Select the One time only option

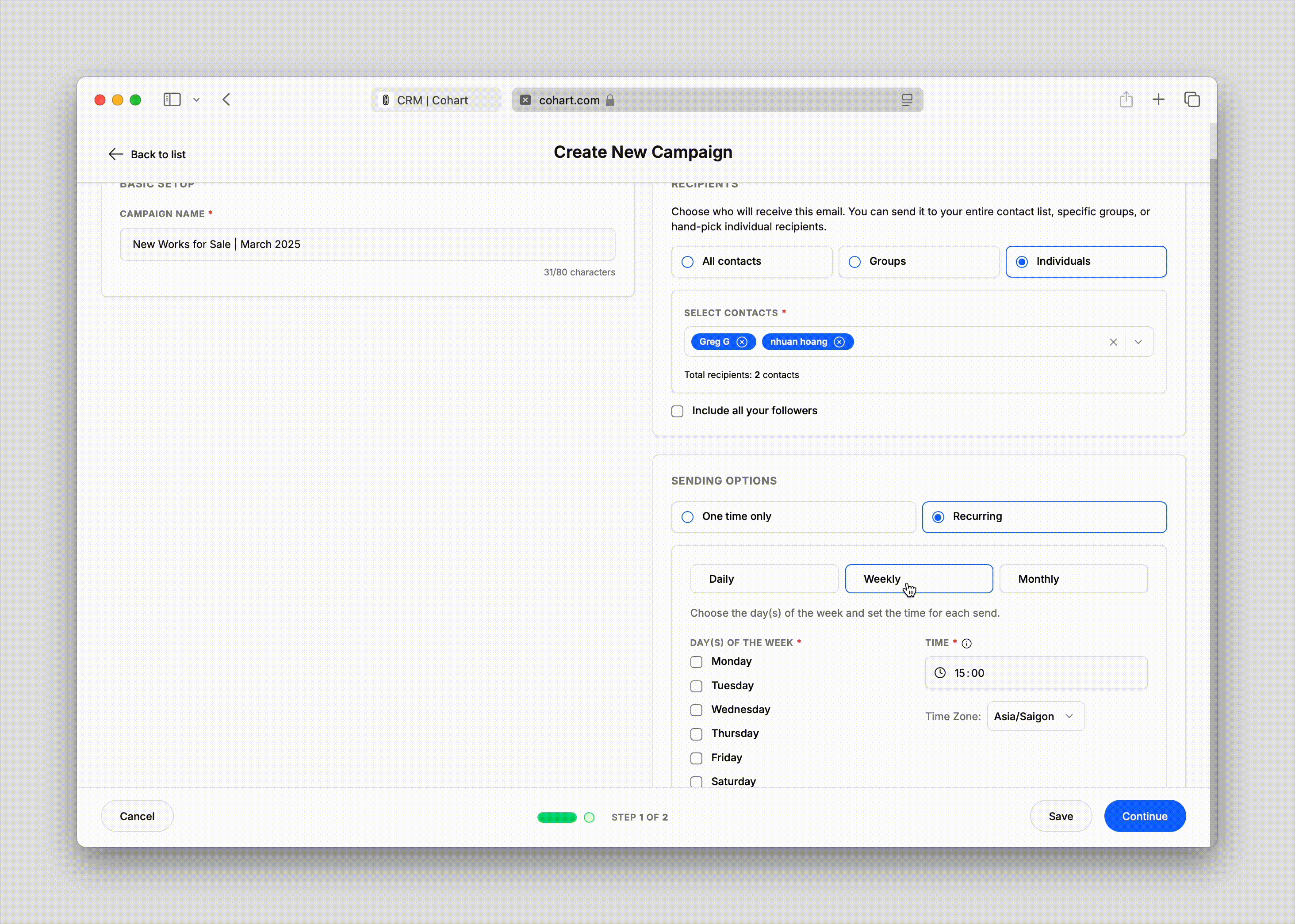click(x=793, y=517)
